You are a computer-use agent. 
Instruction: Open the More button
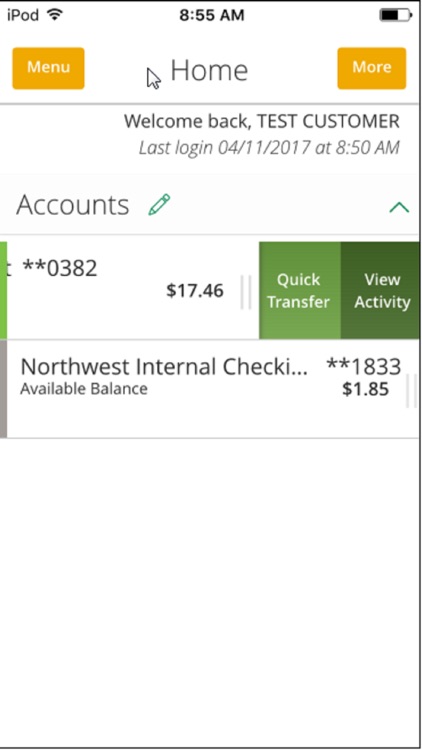[372, 68]
